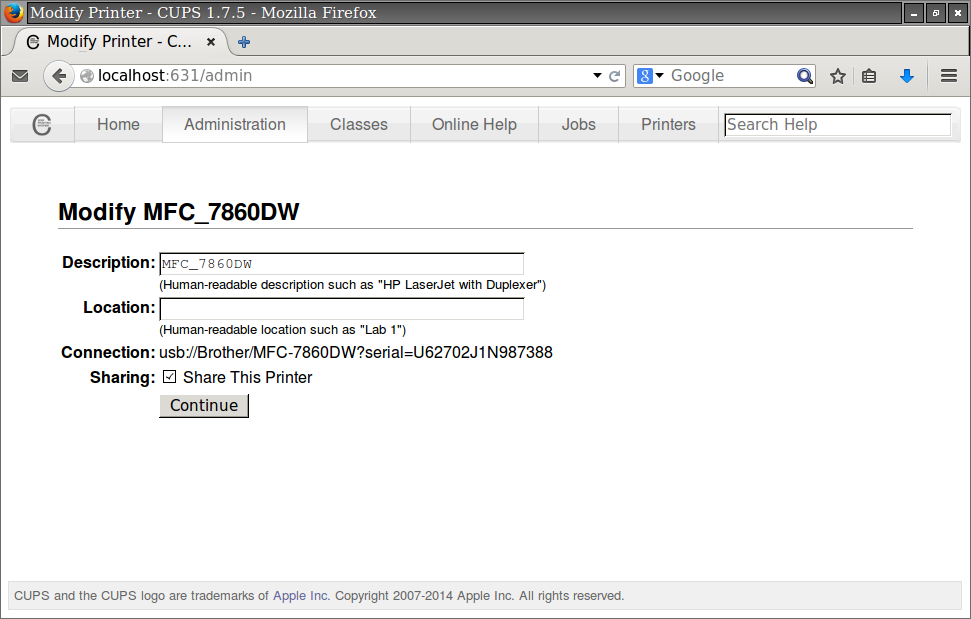This screenshot has width=971, height=619.
Task: Click the CUPS logo in the navigation bar
Action: [x=42, y=124]
